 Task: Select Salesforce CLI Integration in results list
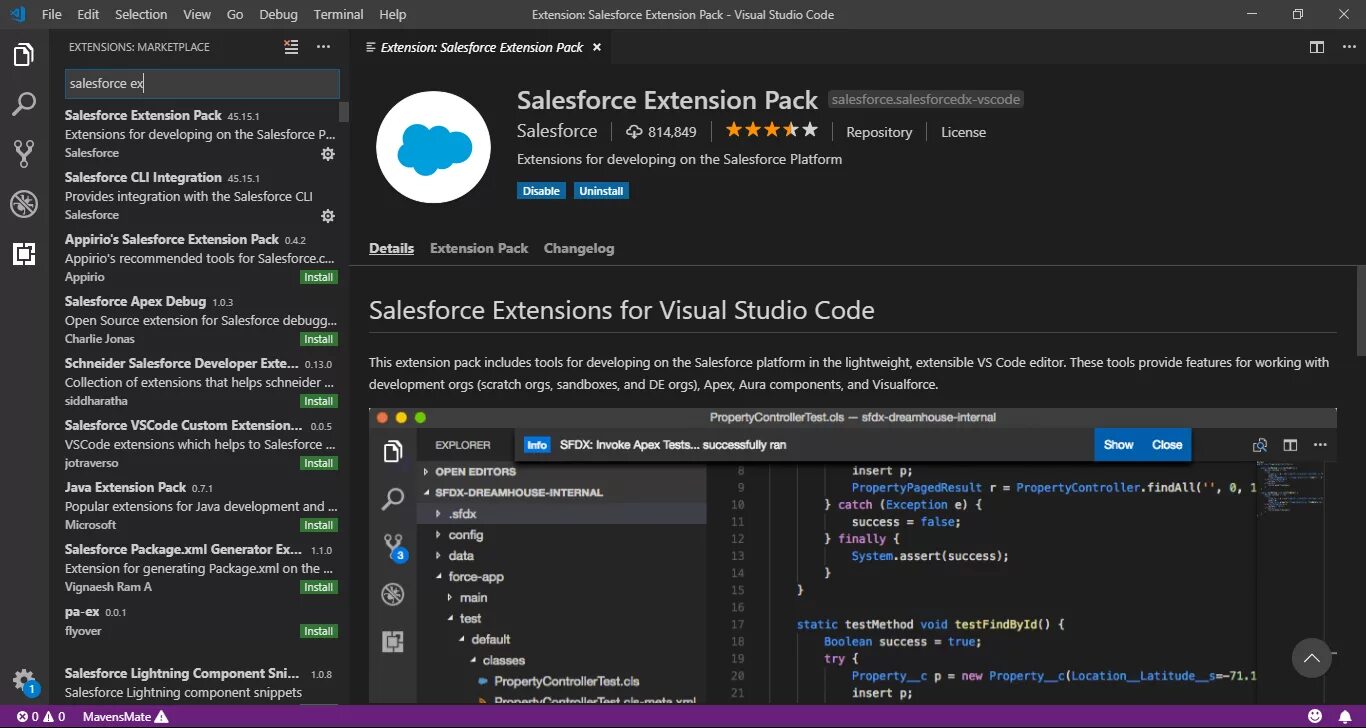pyautogui.click(x=199, y=196)
